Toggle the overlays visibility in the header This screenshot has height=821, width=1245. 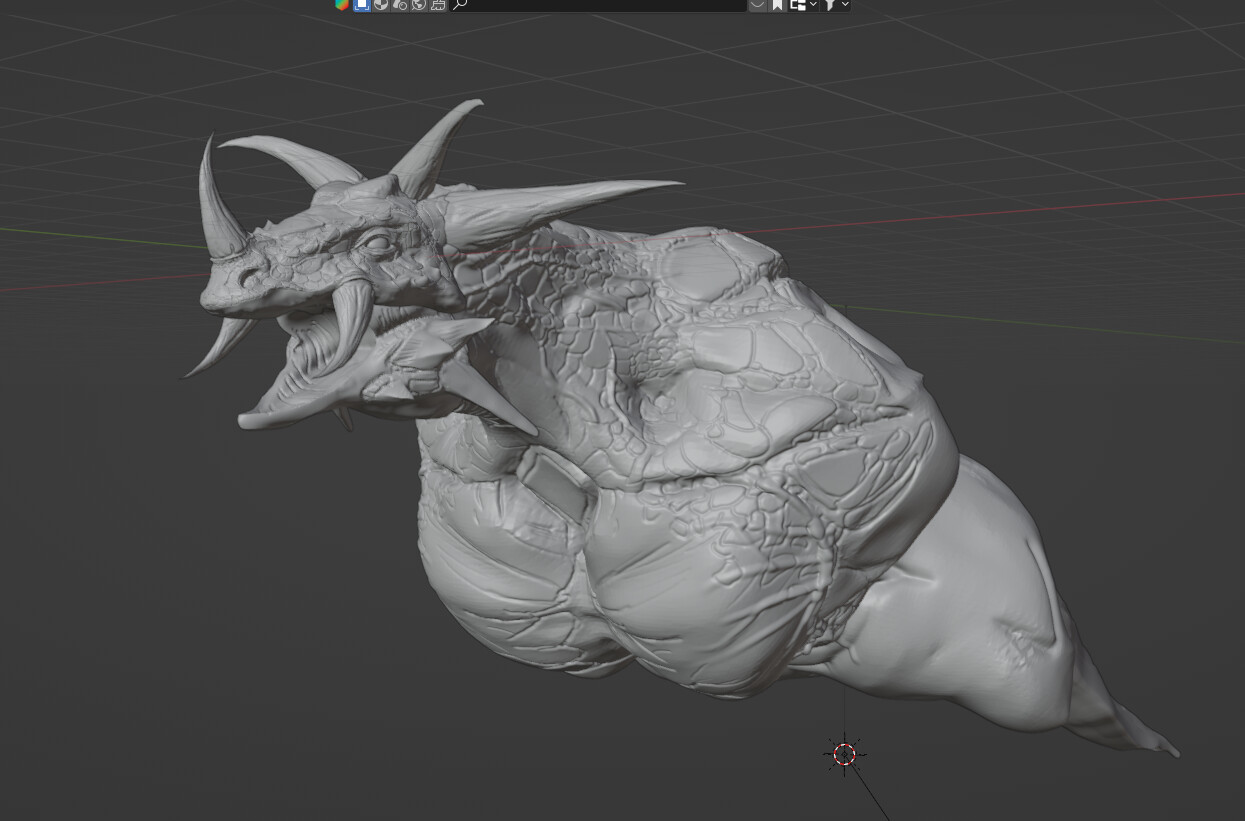pyautogui.click(x=796, y=5)
